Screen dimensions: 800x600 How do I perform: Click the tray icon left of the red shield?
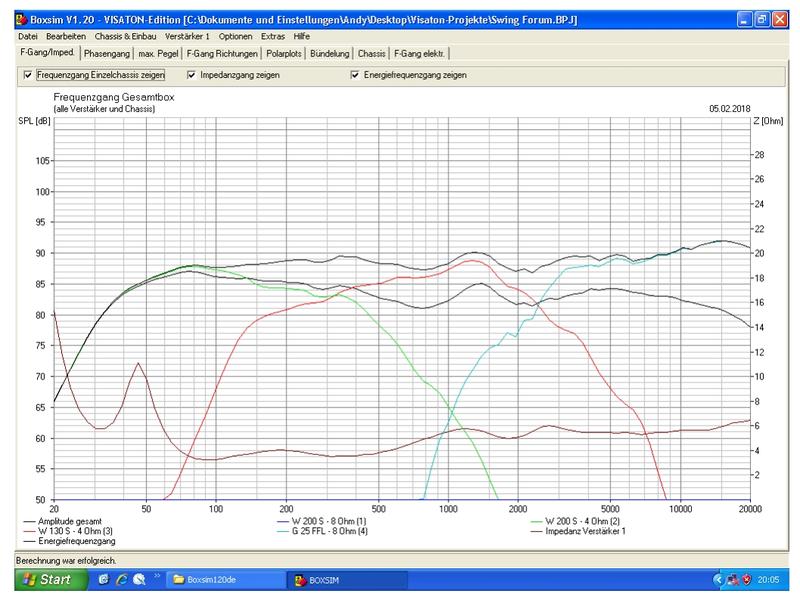(x=732, y=580)
